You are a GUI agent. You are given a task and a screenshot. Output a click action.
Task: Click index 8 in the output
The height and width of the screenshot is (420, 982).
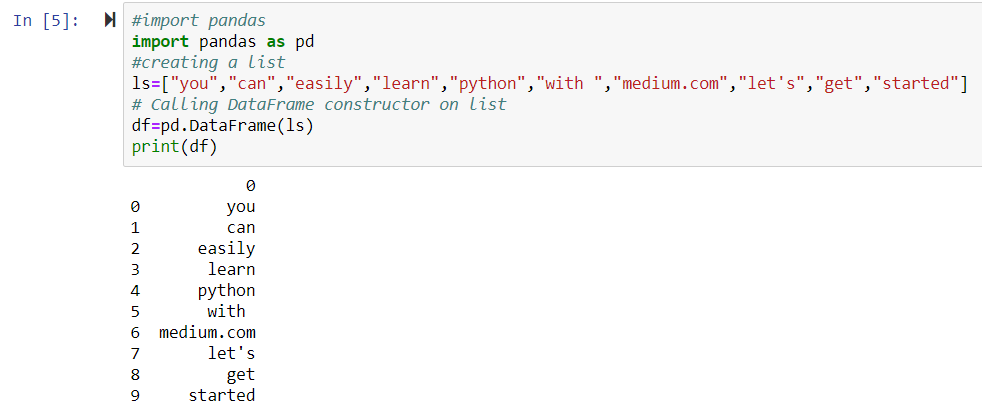pos(135,375)
